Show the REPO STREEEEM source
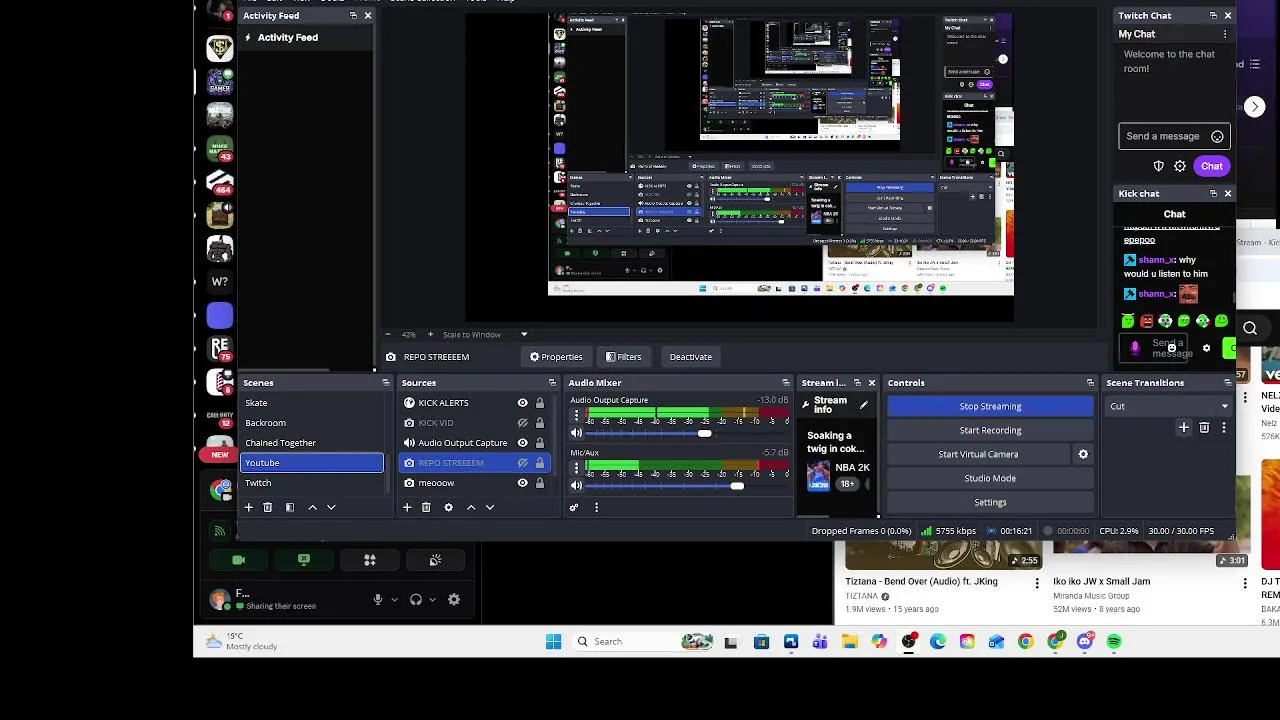Viewport: 1280px width, 720px height. [x=522, y=463]
